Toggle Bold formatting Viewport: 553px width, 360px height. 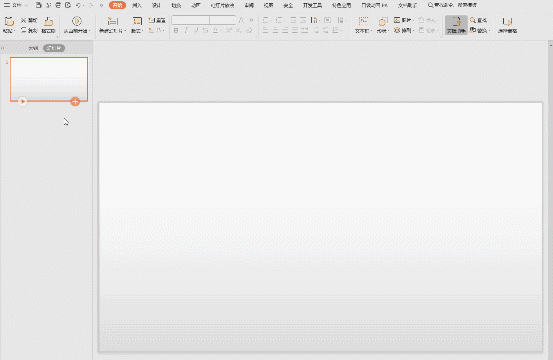pyautogui.click(x=176, y=31)
